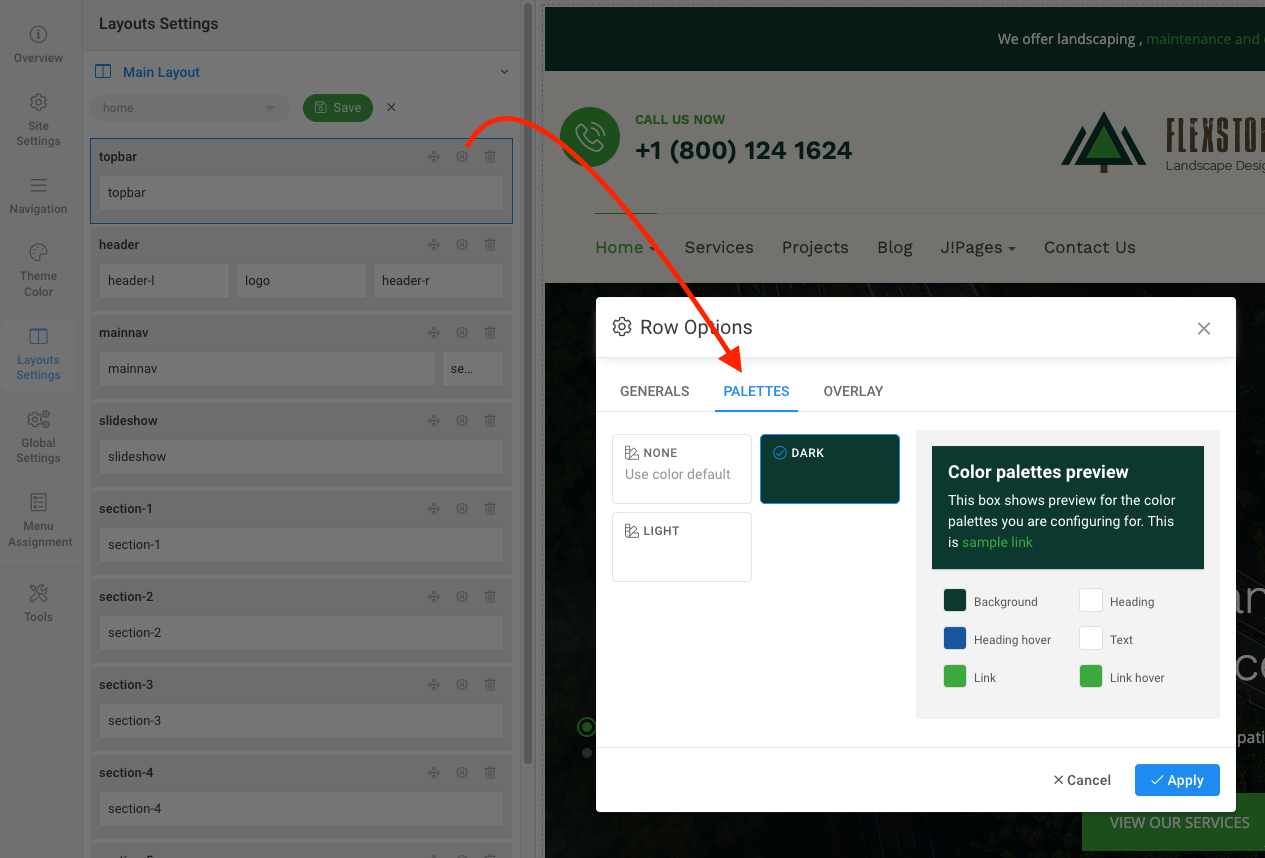This screenshot has height=858, width=1265.
Task: Open Site Settings in the sidebar
Action: (x=38, y=120)
